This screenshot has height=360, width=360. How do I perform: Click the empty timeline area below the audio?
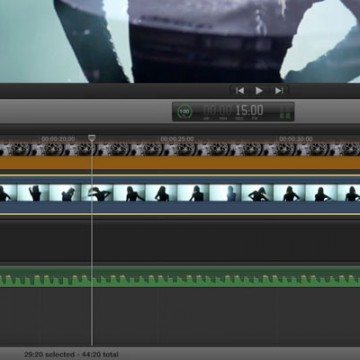(180, 317)
